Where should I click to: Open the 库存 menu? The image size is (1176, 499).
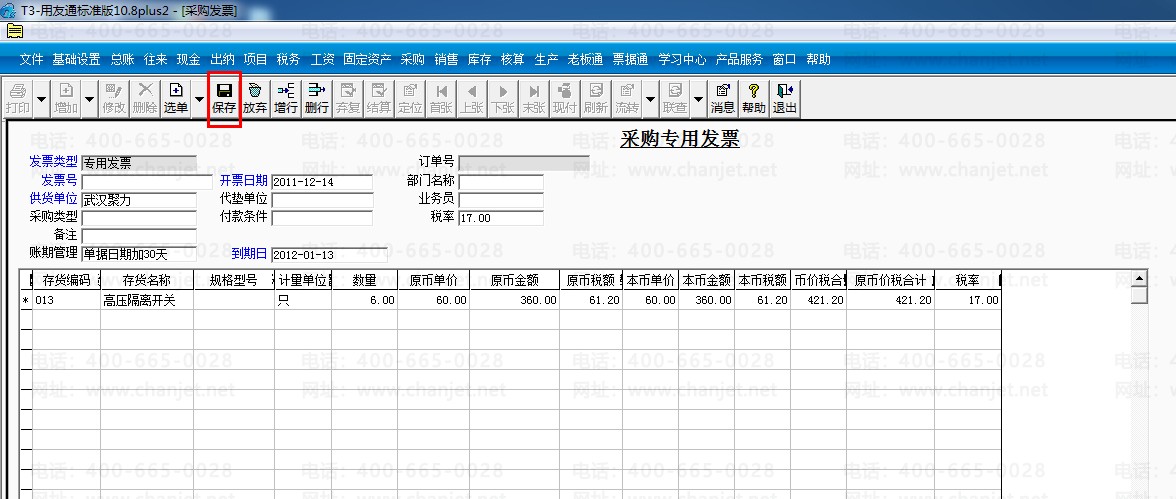tap(479, 59)
